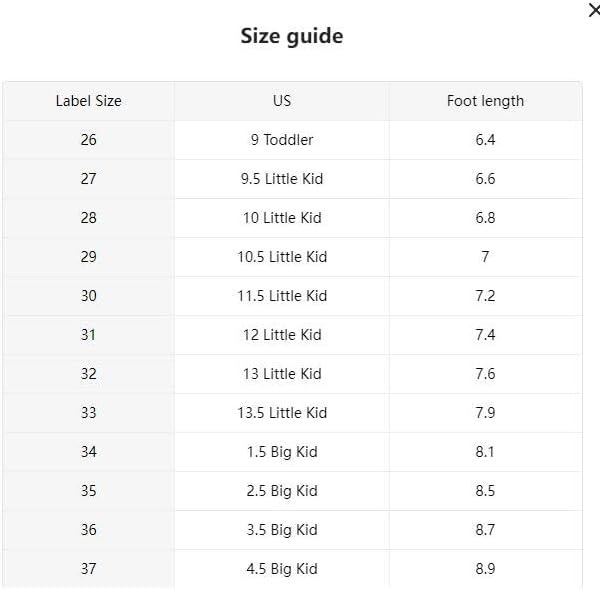Click the Foot length column header
Viewport: 600px width, 590px height.
click(x=486, y=101)
